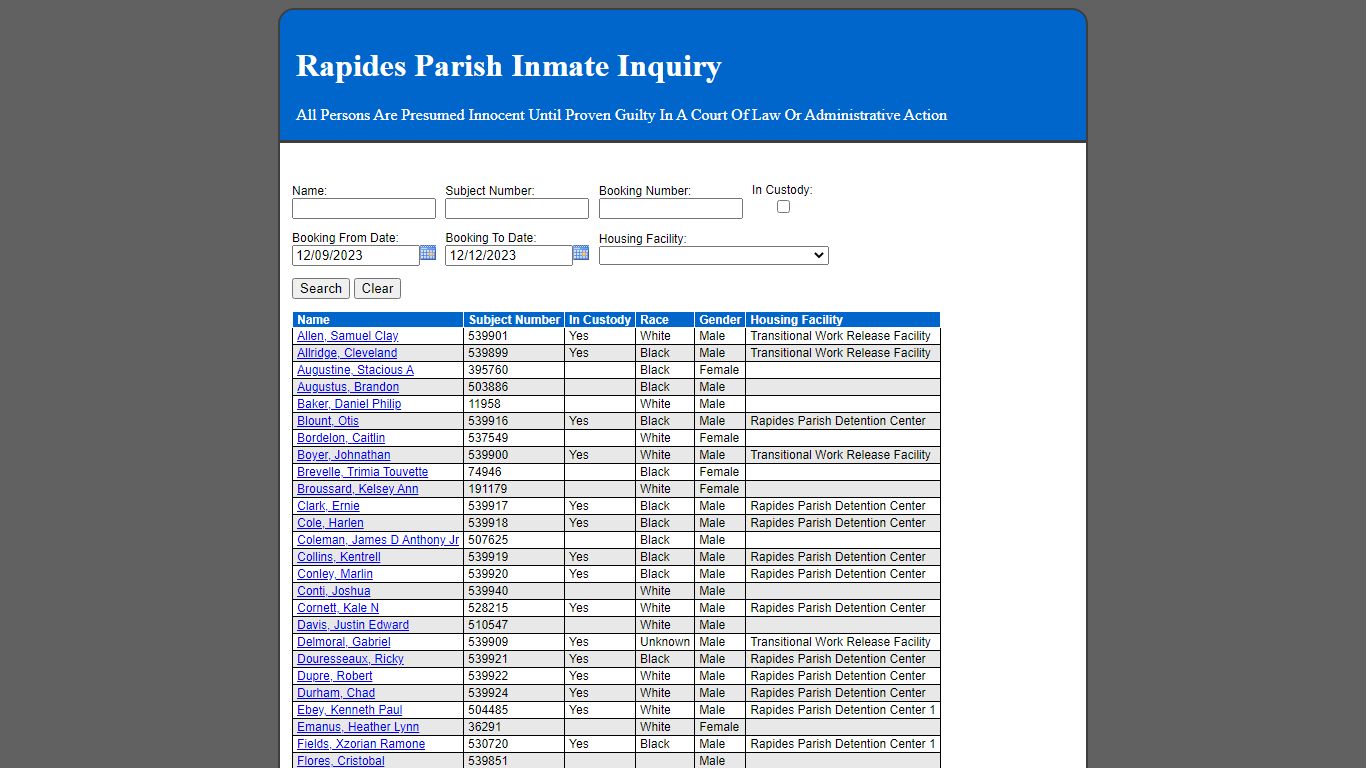Select Ebey's Rapides Parish Detention Center 1 cell

click(x=843, y=710)
